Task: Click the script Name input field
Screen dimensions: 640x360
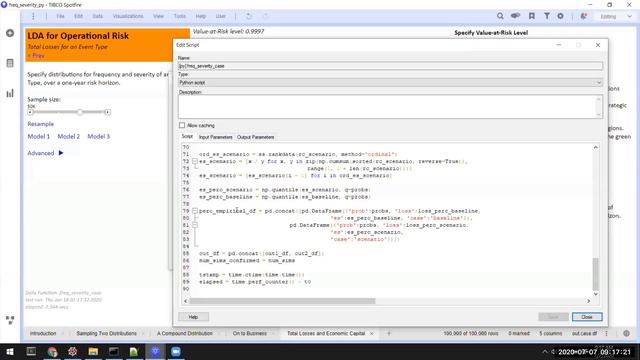Action: point(390,66)
